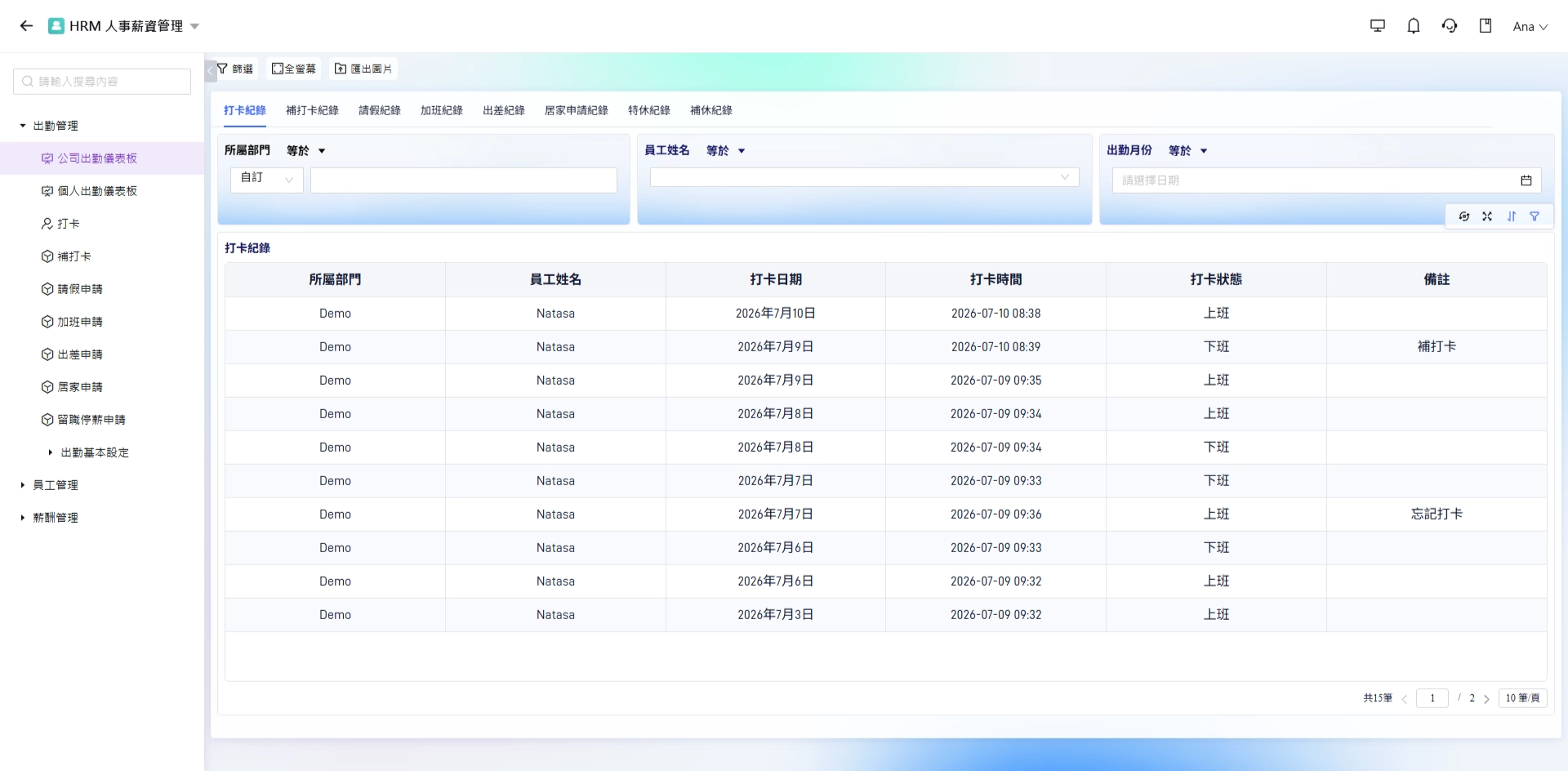Click the 員工姓名 column header
Viewport: 1568px width, 771px height.
[555, 279]
